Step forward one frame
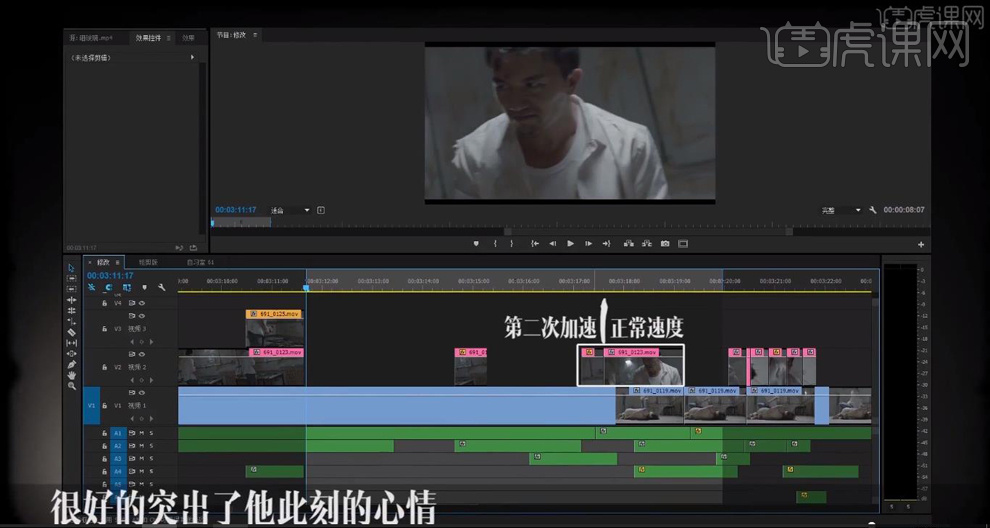Image resolution: width=990 pixels, height=528 pixels. (x=588, y=243)
